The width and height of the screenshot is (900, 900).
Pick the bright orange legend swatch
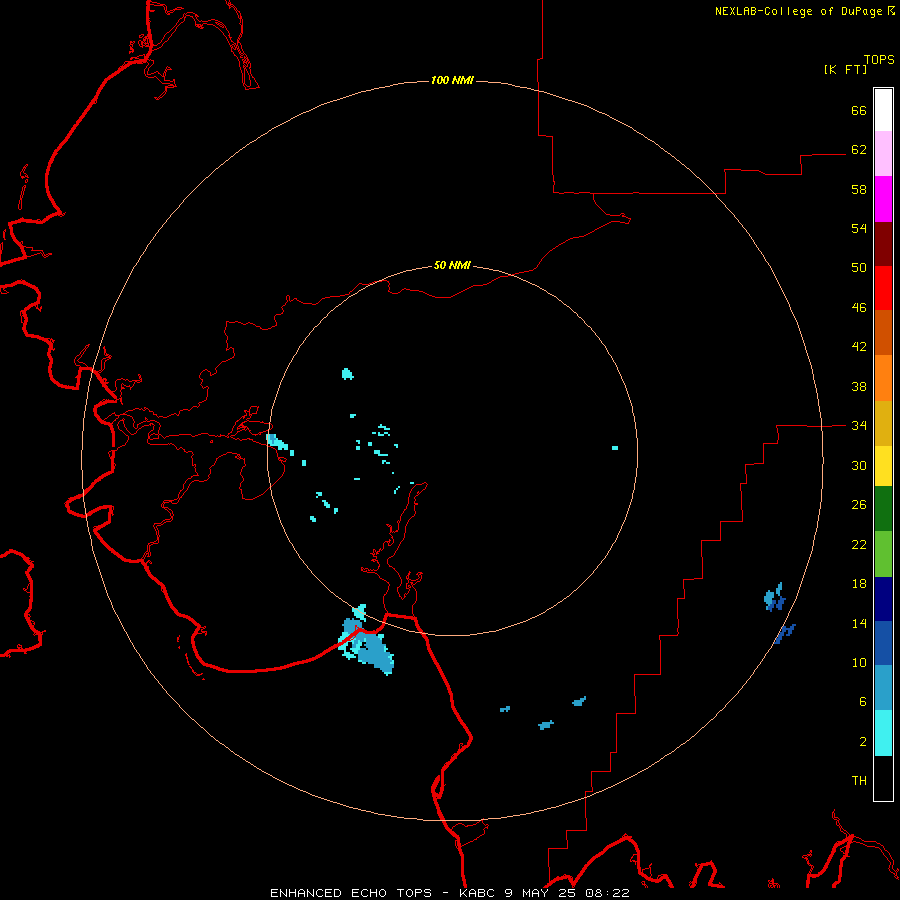pyautogui.click(x=883, y=378)
